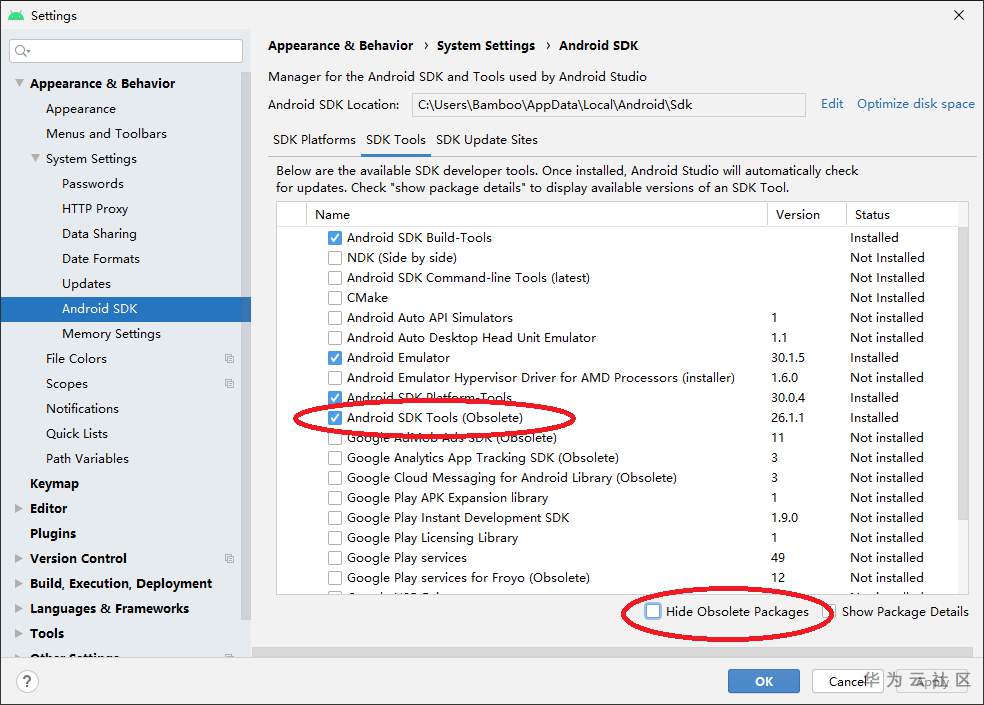Open the Appearance settings page

point(81,109)
